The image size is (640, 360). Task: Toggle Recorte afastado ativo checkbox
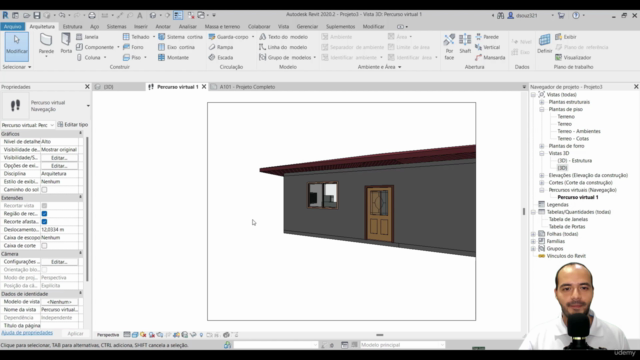44,222
